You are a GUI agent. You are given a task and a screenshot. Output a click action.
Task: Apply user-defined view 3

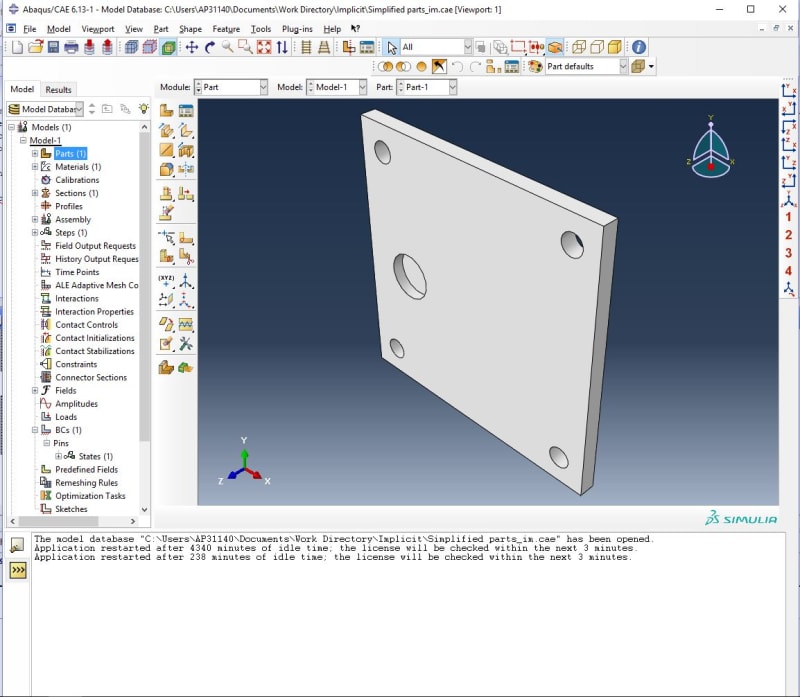[789, 253]
